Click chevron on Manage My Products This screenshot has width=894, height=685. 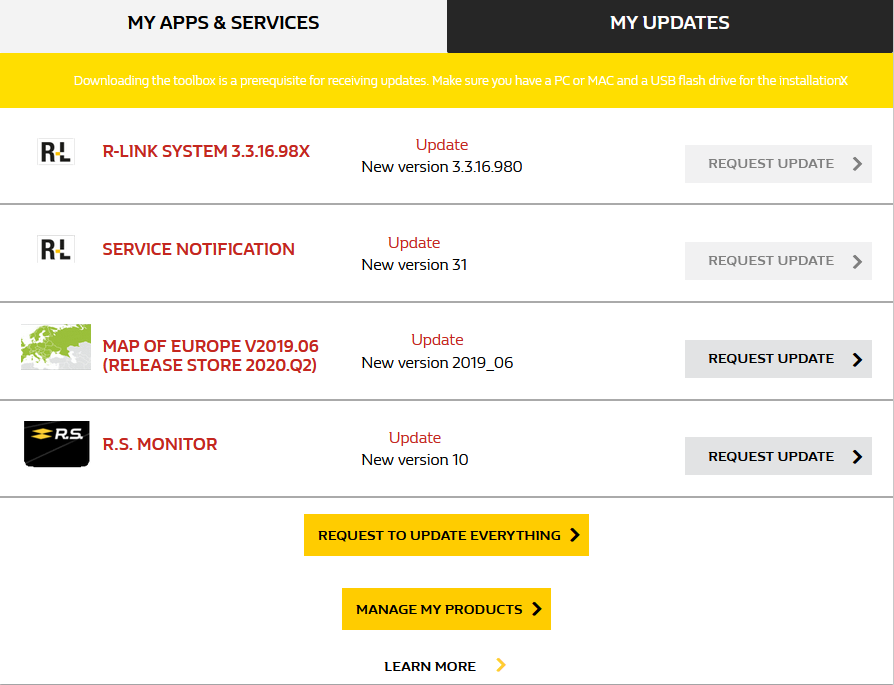pos(537,609)
